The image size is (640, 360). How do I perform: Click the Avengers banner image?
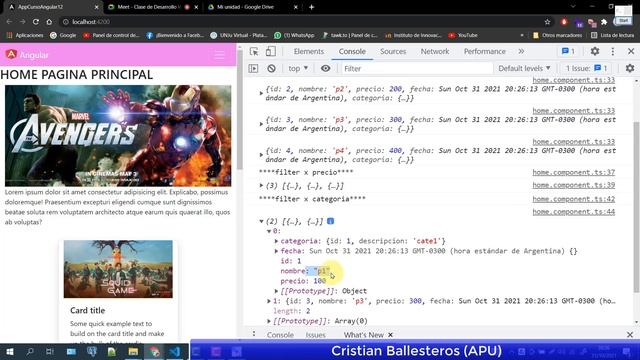pyautogui.click(x=118, y=136)
